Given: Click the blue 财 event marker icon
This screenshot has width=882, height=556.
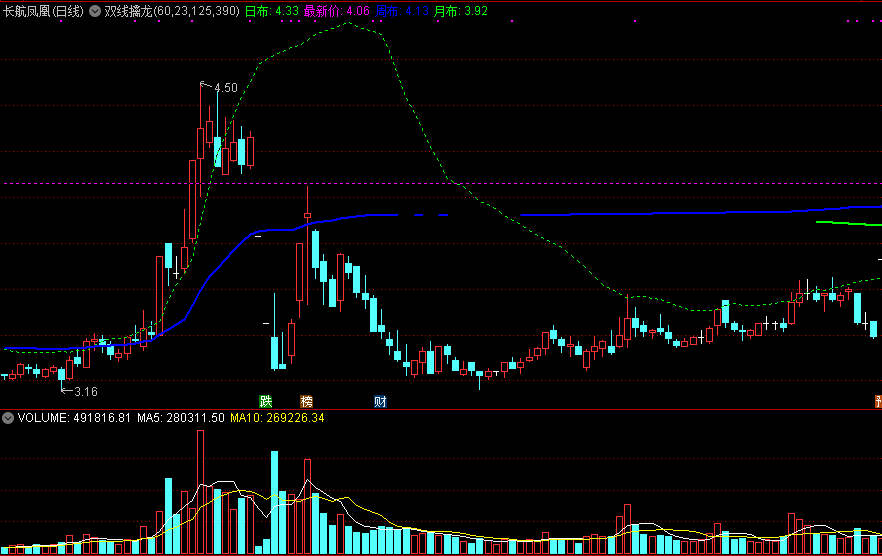Looking at the screenshot, I should coord(380,401).
